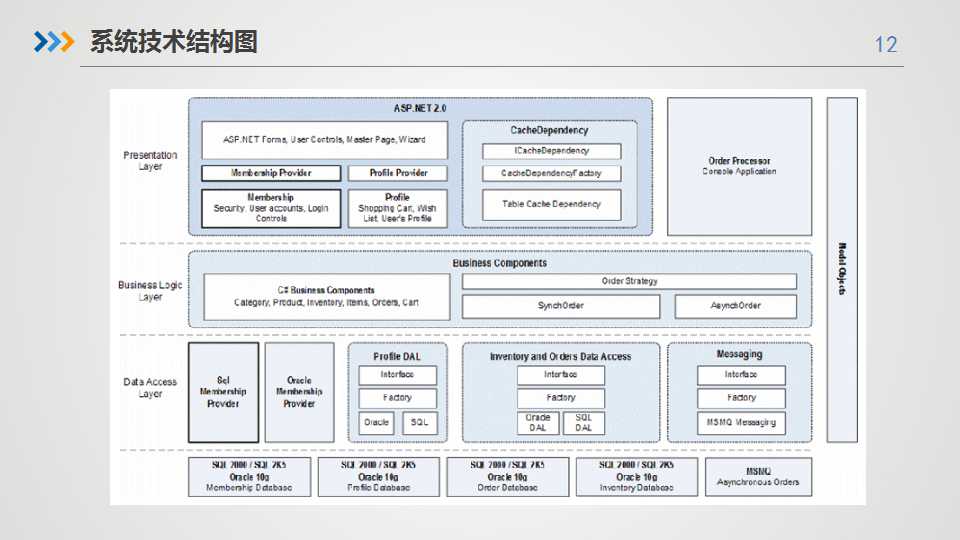960x540 pixels.
Task: Select the Order Processor Console Application box
Action: click(x=740, y=166)
